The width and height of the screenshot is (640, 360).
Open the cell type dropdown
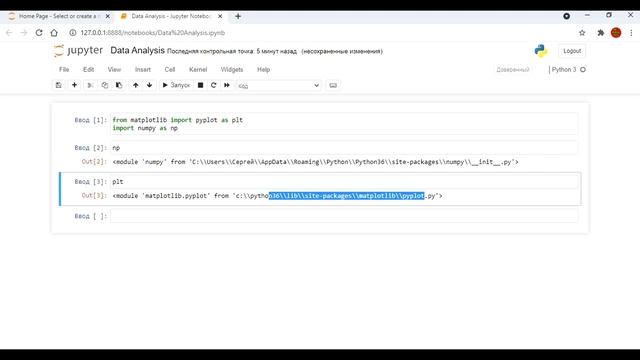[279, 86]
